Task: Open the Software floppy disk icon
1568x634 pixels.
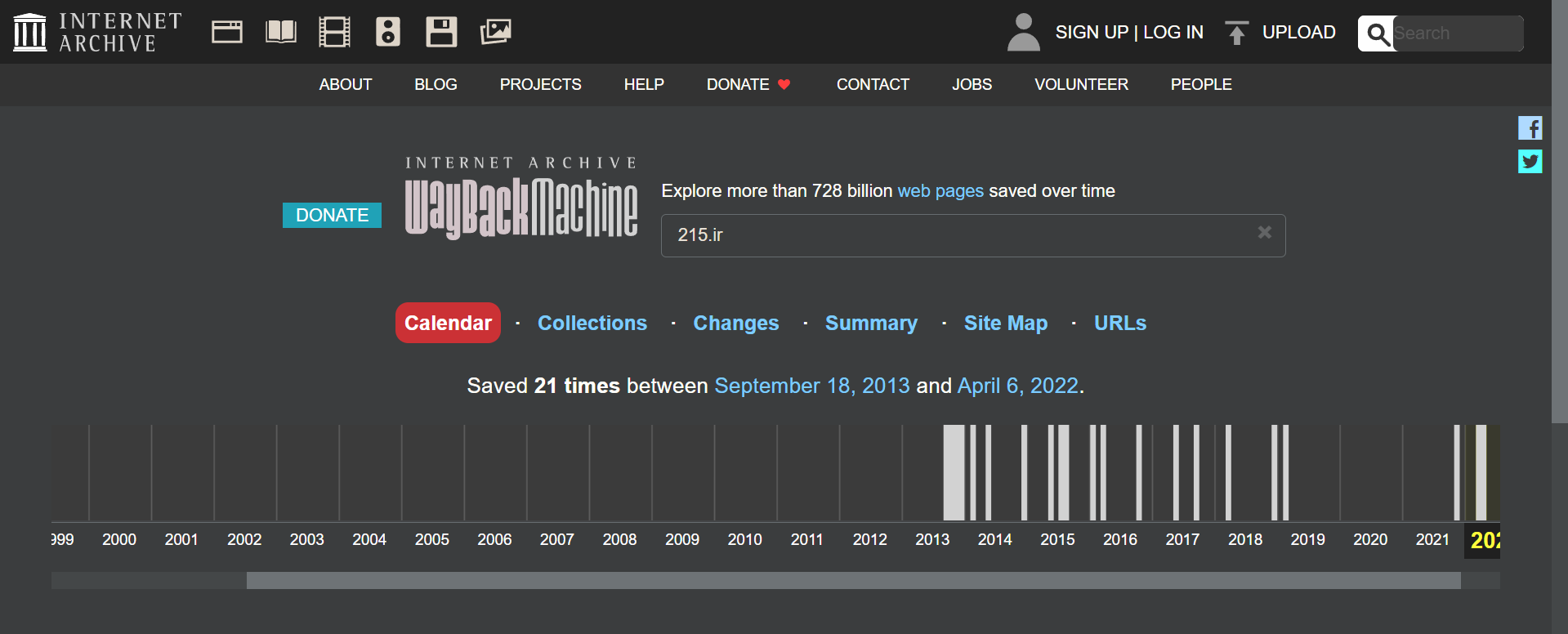Action: pos(441,32)
